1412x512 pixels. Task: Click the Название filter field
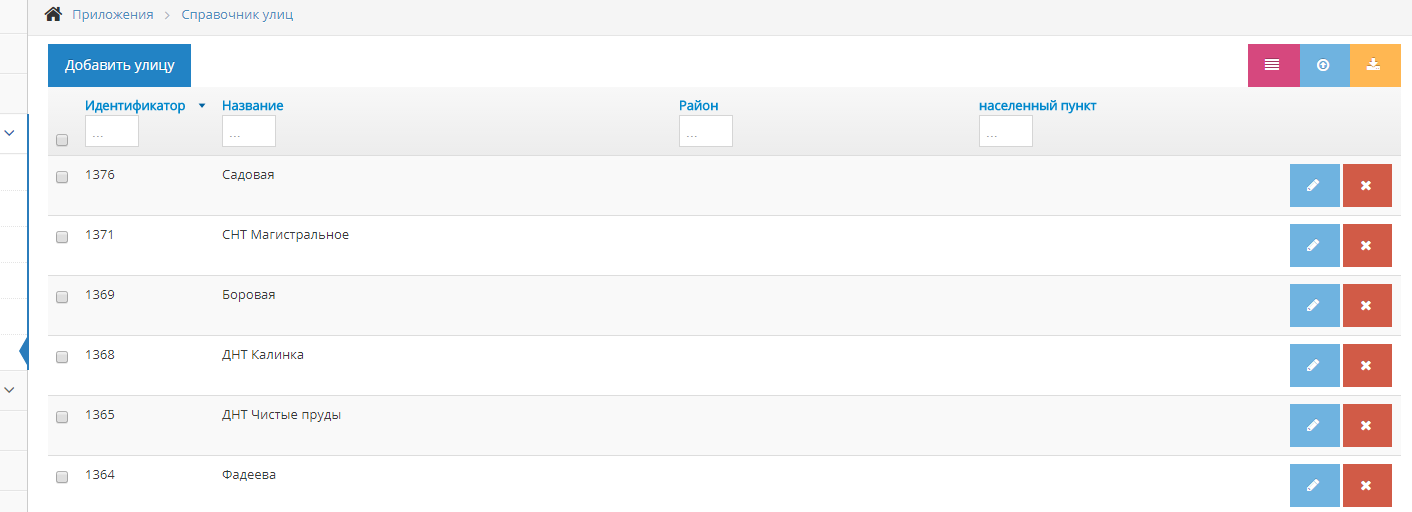pyautogui.click(x=249, y=131)
